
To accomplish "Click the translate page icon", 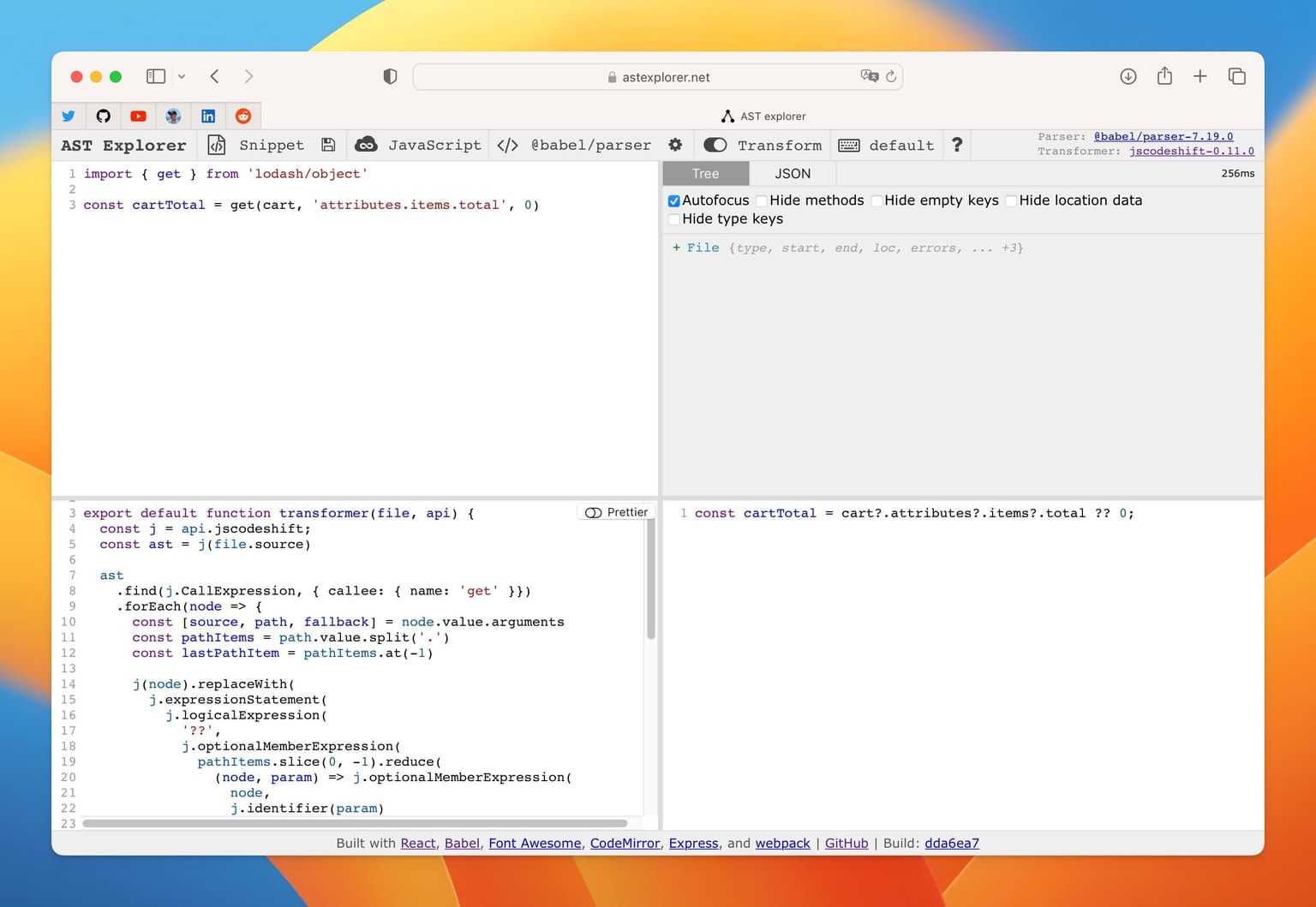I will (870, 76).
